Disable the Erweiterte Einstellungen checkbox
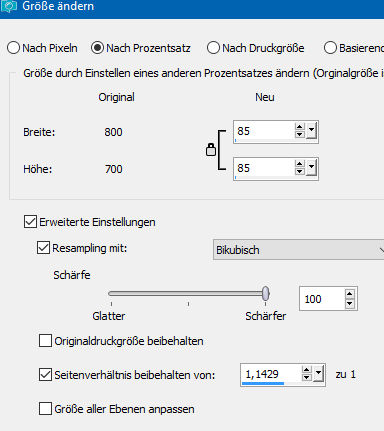The width and height of the screenshot is (384, 431). [x=30, y=222]
